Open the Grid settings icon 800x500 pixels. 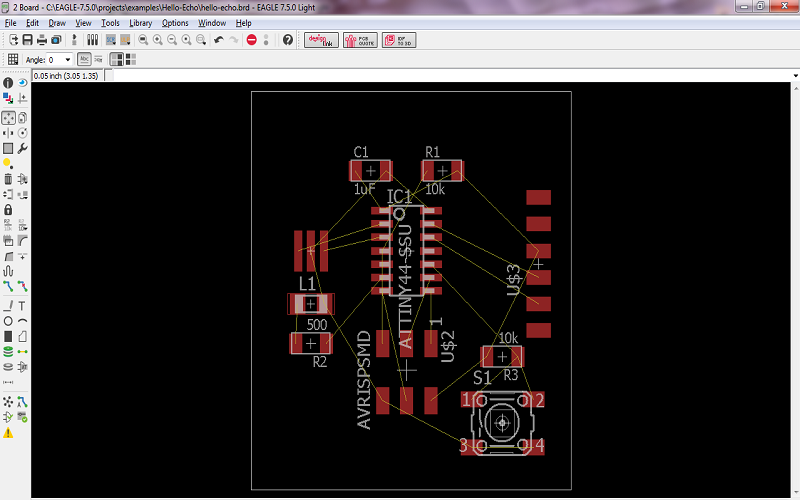13,60
